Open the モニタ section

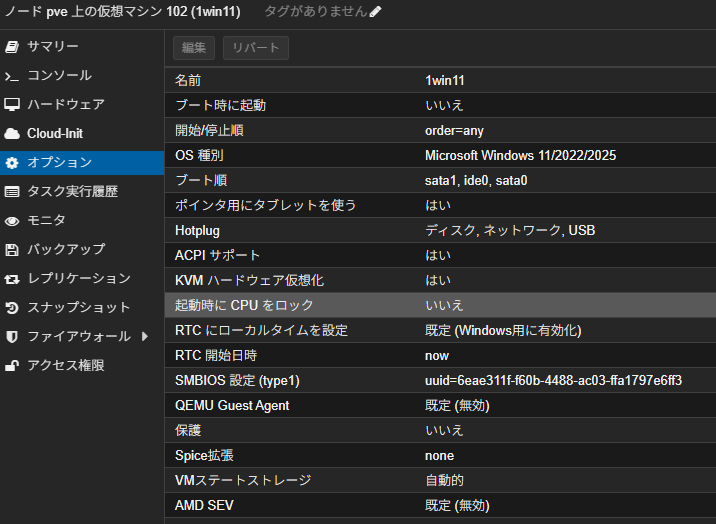(x=82, y=221)
